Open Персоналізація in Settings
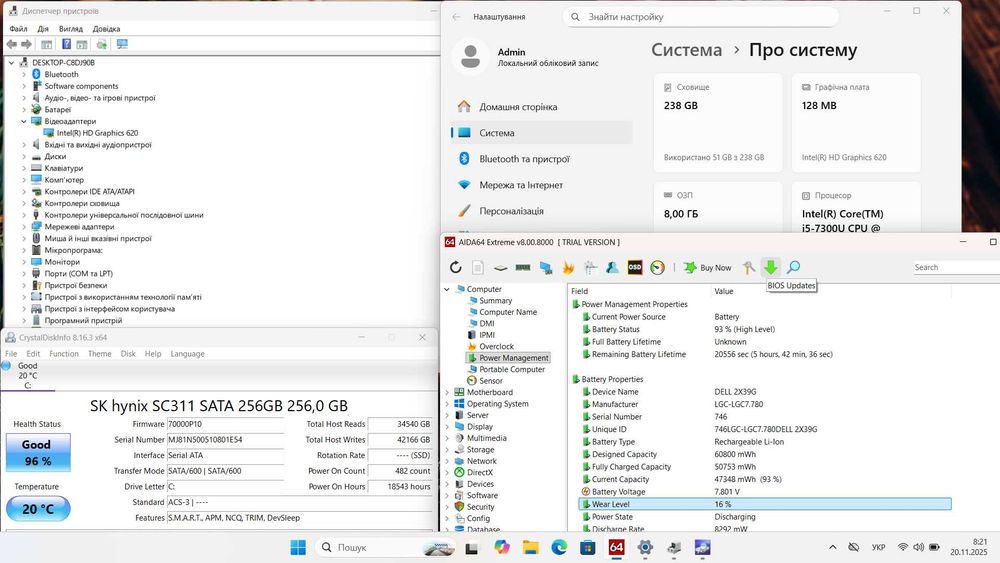This screenshot has width=1000, height=563. click(x=511, y=211)
